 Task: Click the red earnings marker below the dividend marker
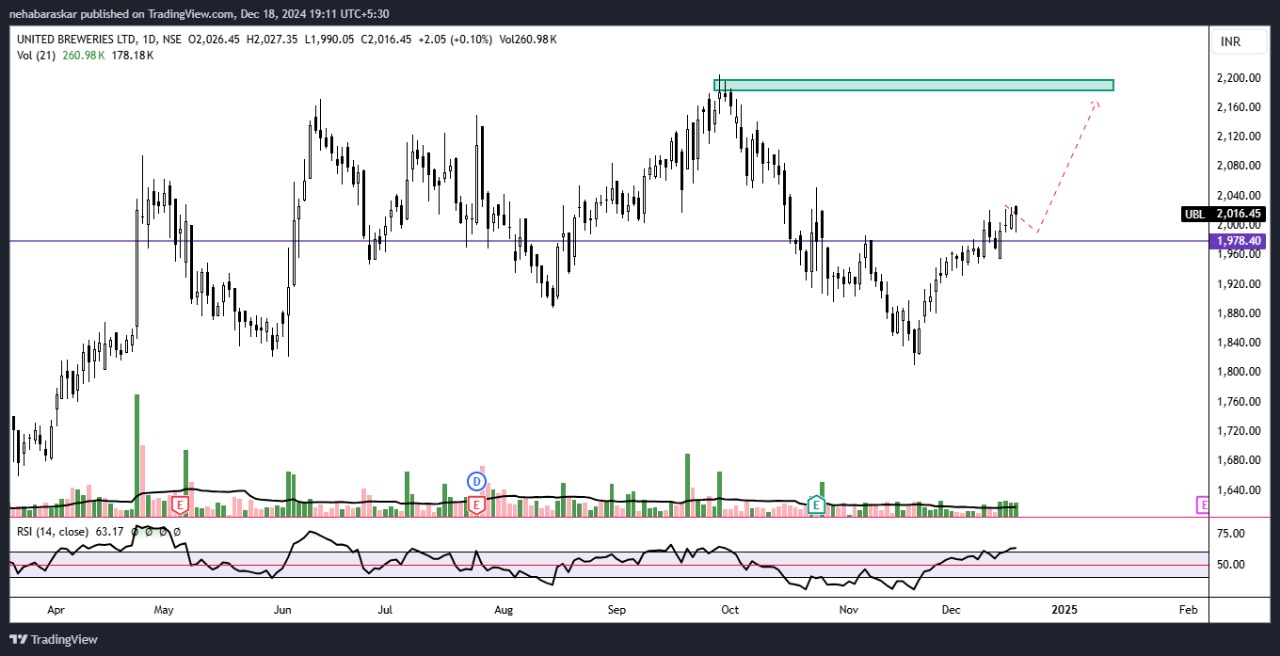pyautogui.click(x=476, y=505)
